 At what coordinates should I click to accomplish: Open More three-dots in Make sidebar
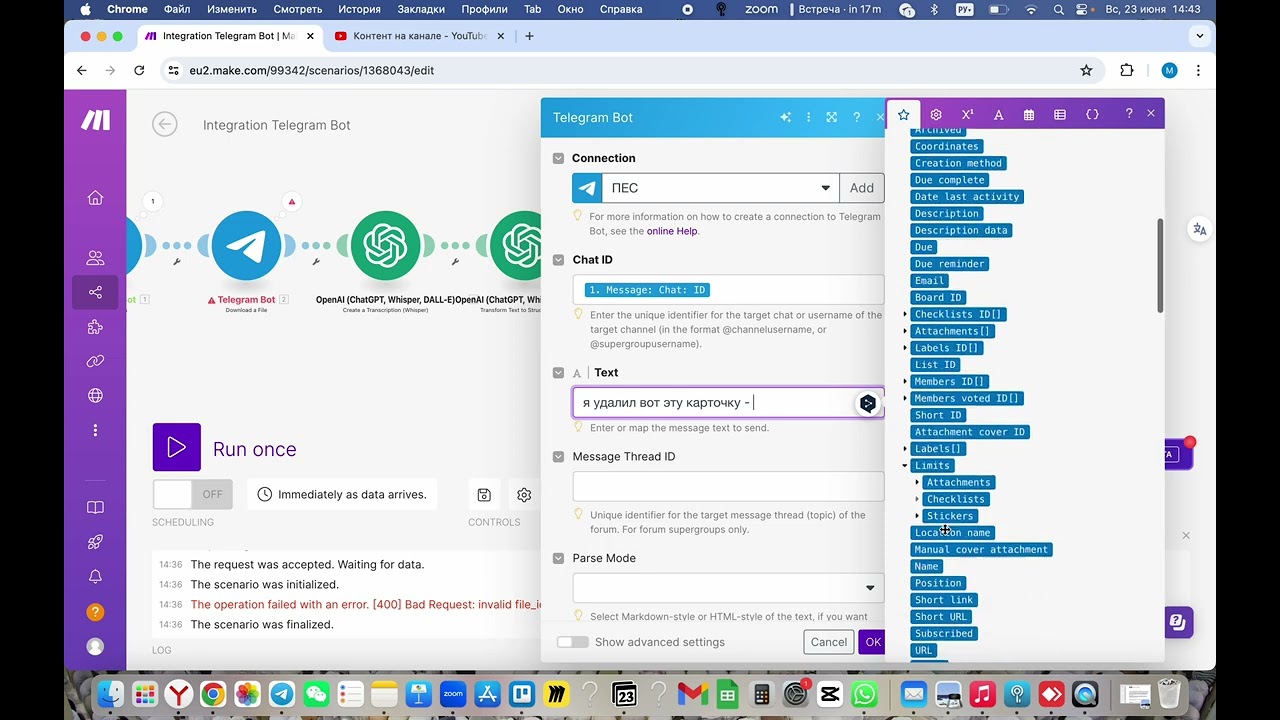(95, 430)
